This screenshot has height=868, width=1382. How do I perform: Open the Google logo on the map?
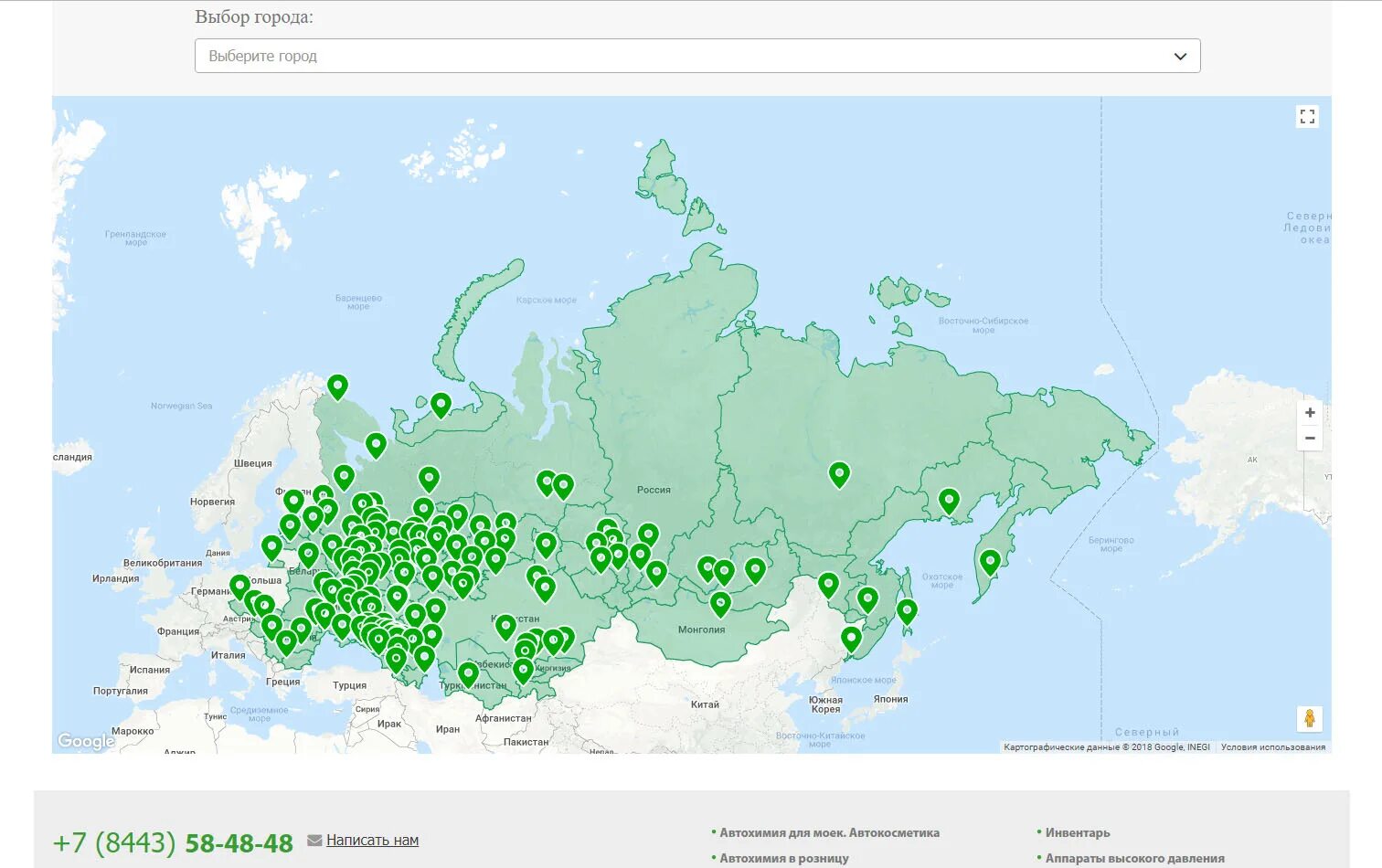click(86, 741)
